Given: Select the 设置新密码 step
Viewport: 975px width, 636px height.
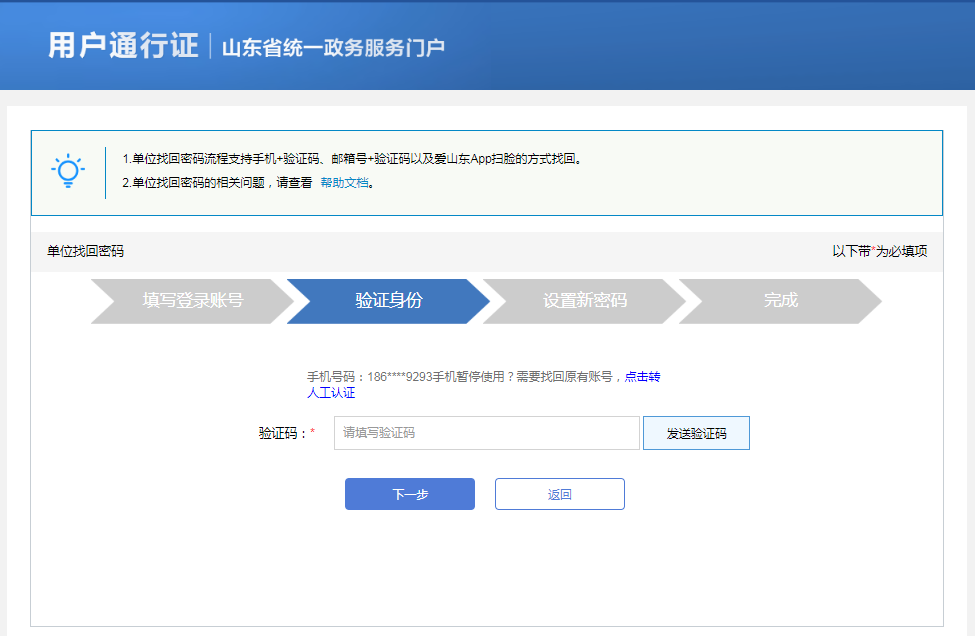Looking at the screenshot, I should click(x=584, y=301).
